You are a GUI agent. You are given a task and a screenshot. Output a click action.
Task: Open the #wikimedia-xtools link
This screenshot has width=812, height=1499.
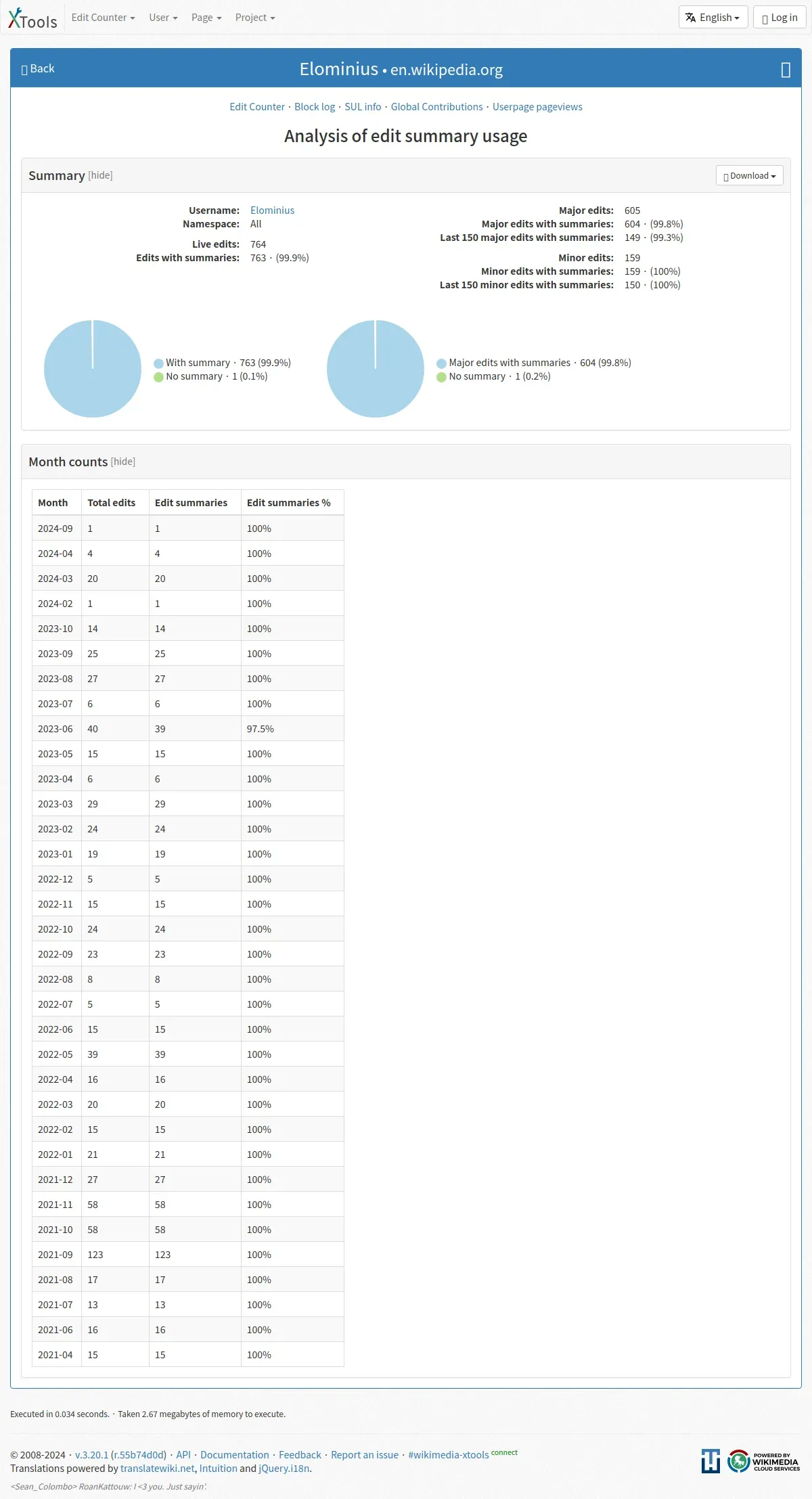coord(448,1455)
